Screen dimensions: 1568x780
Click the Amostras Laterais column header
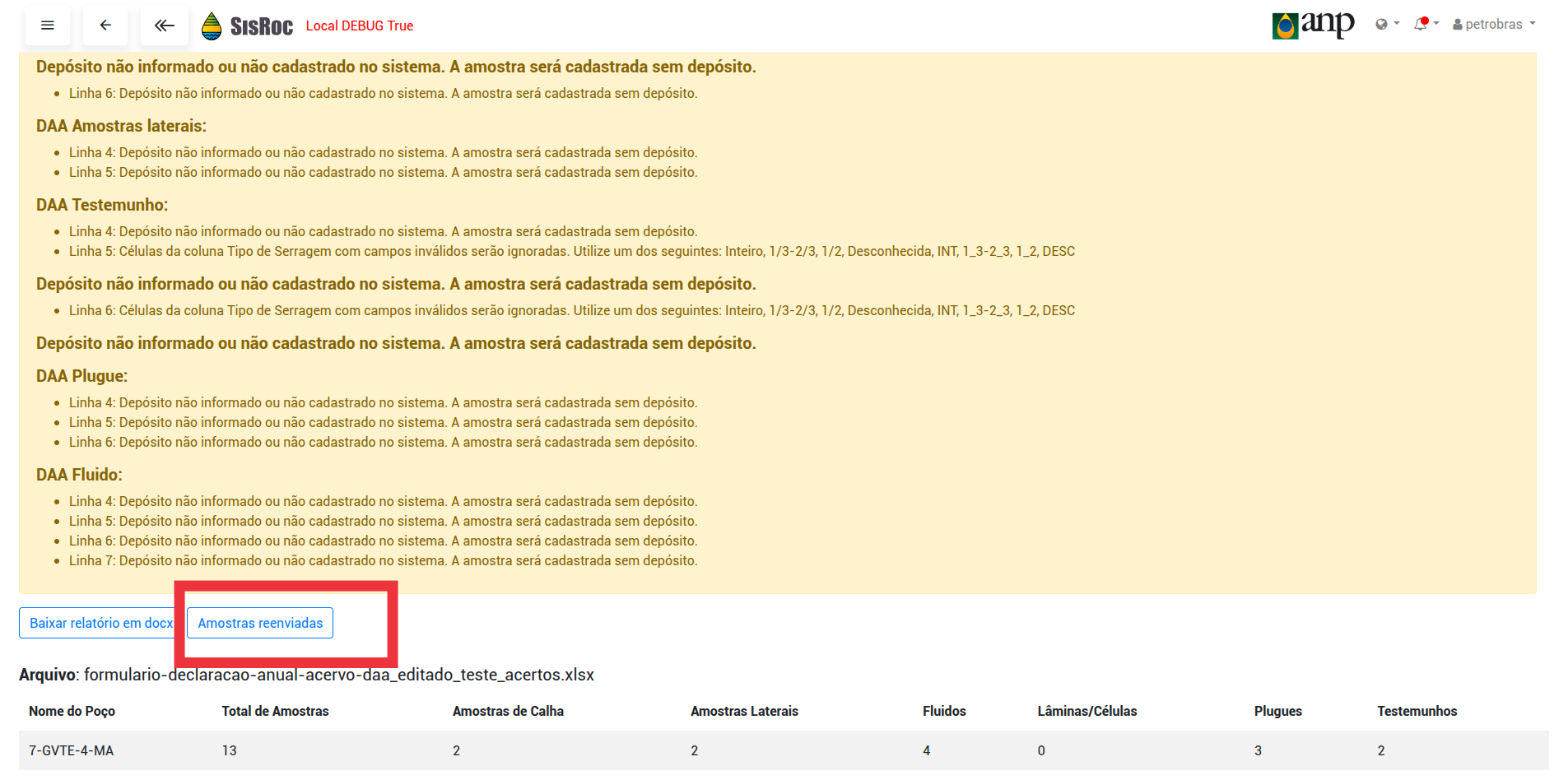745,711
